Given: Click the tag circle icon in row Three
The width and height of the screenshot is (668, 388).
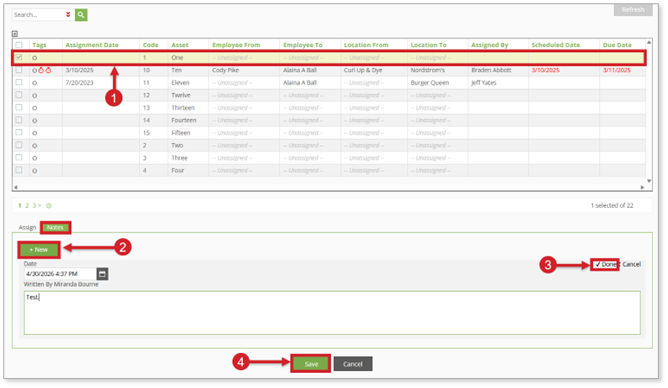Looking at the screenshot, I should (x=35, y=158).
